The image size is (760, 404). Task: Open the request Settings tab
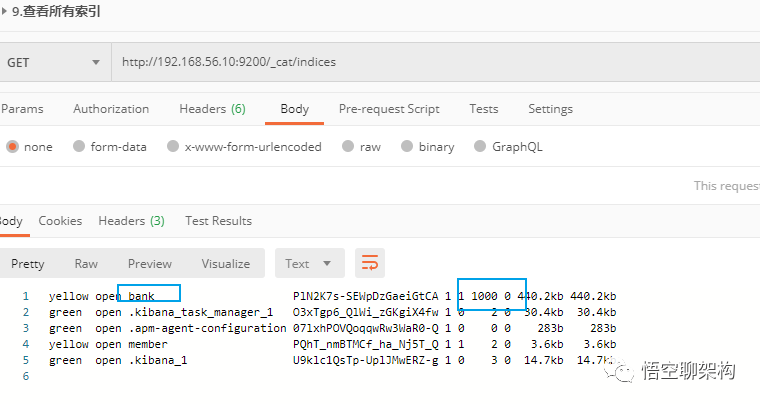550,108
